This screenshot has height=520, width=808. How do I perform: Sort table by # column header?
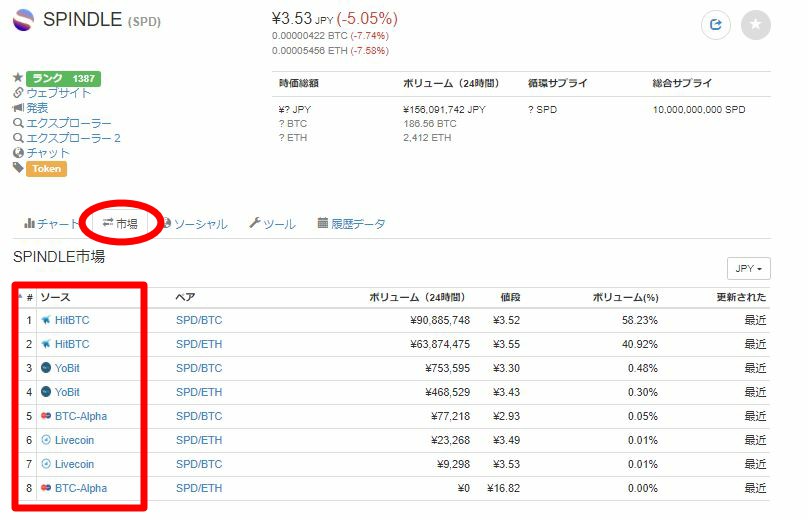click(x=30, y=297)
